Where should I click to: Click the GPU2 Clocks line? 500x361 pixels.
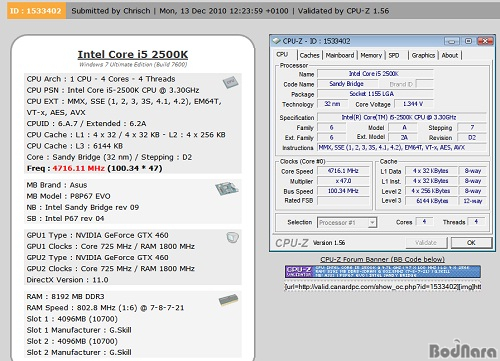coord(111,268)
